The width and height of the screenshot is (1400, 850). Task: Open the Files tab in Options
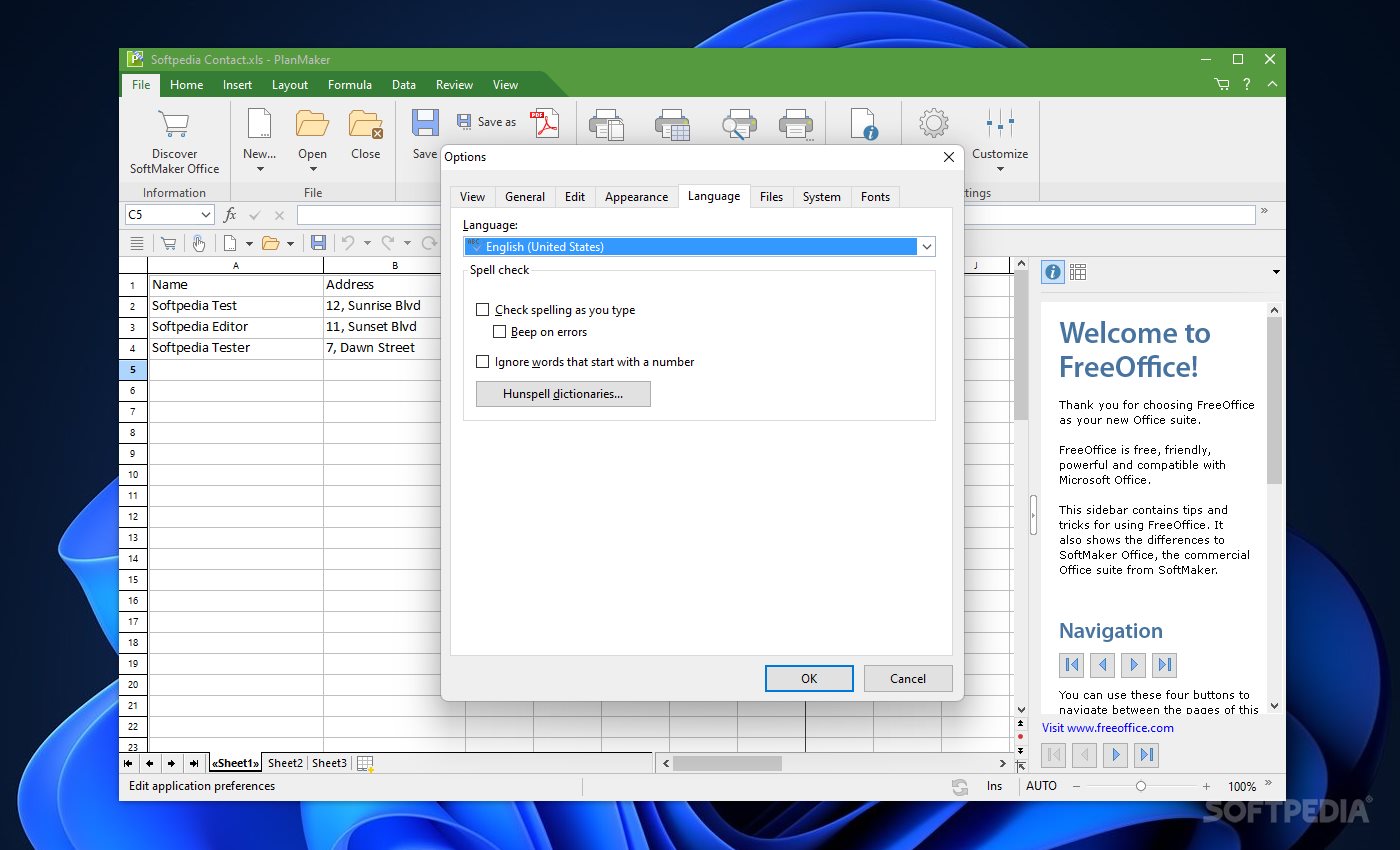pos(771,197)
